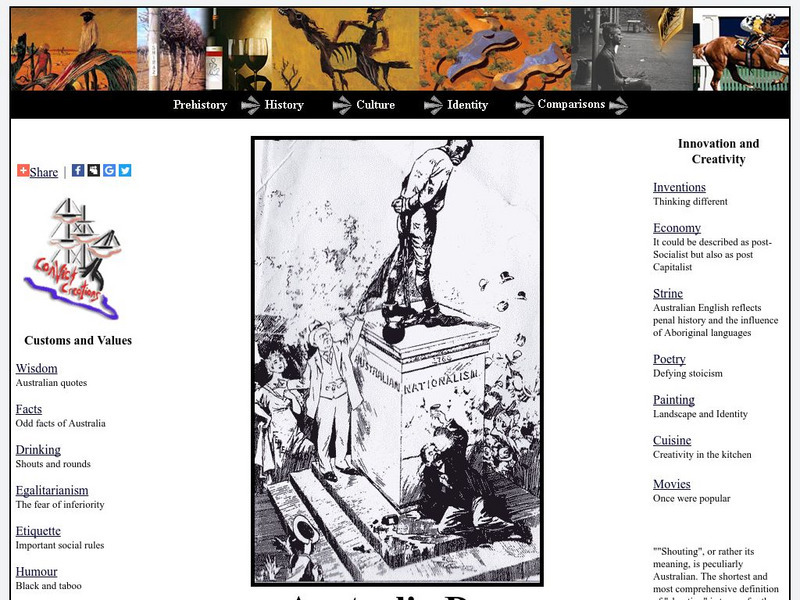Share page via Facebook icon
800x600 pixels.
(78, 170)
